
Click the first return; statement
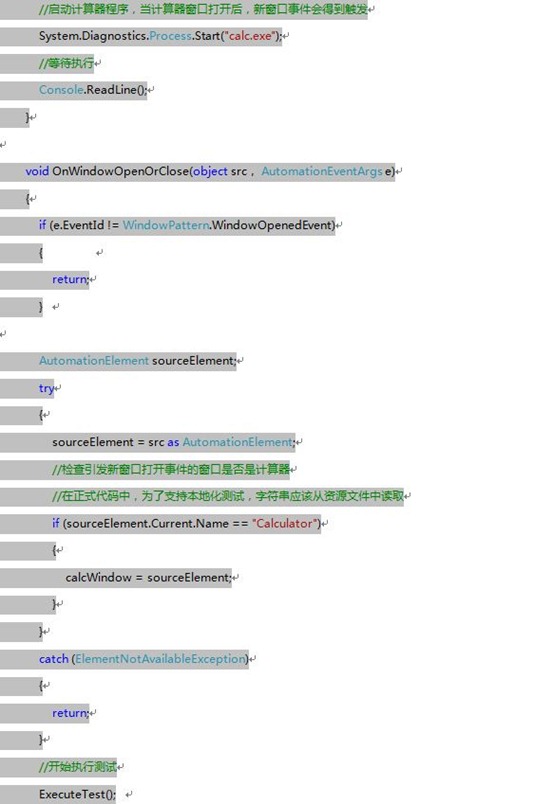(x=70, y=279)
